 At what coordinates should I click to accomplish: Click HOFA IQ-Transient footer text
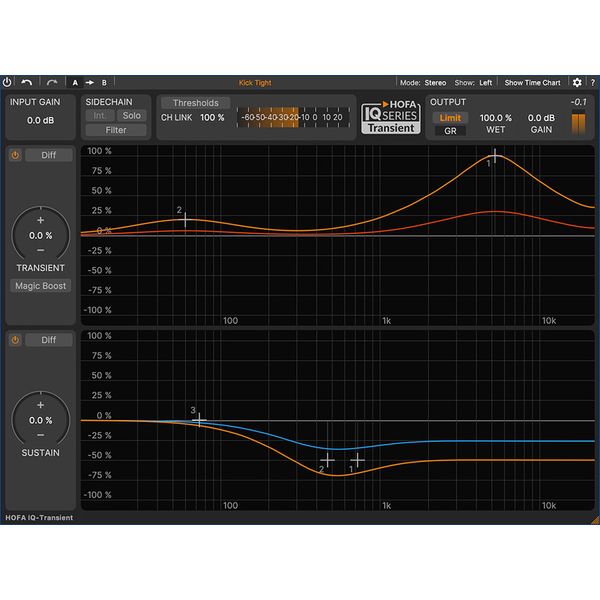click(39, 518)
